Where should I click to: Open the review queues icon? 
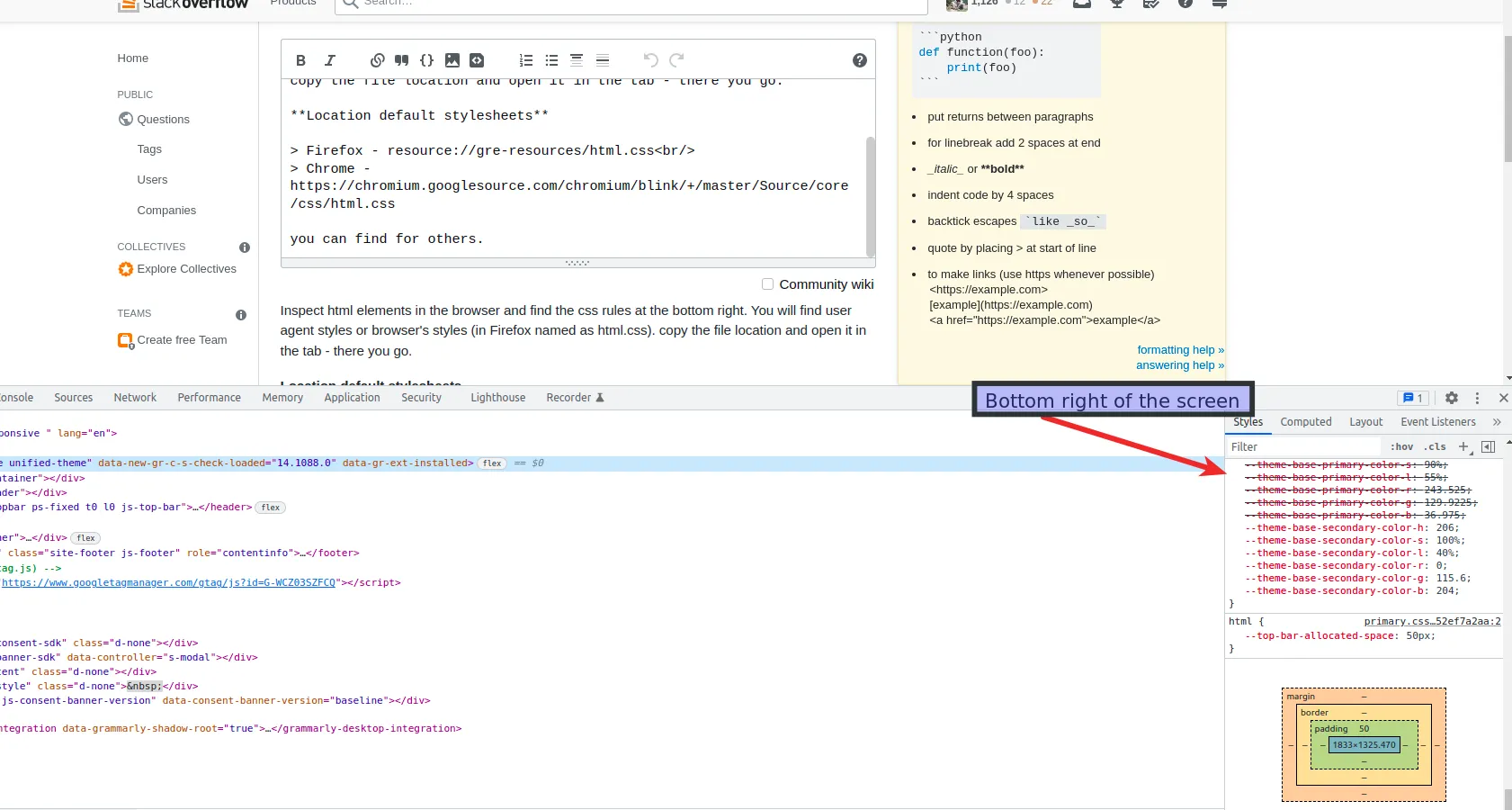point(1151,4)
